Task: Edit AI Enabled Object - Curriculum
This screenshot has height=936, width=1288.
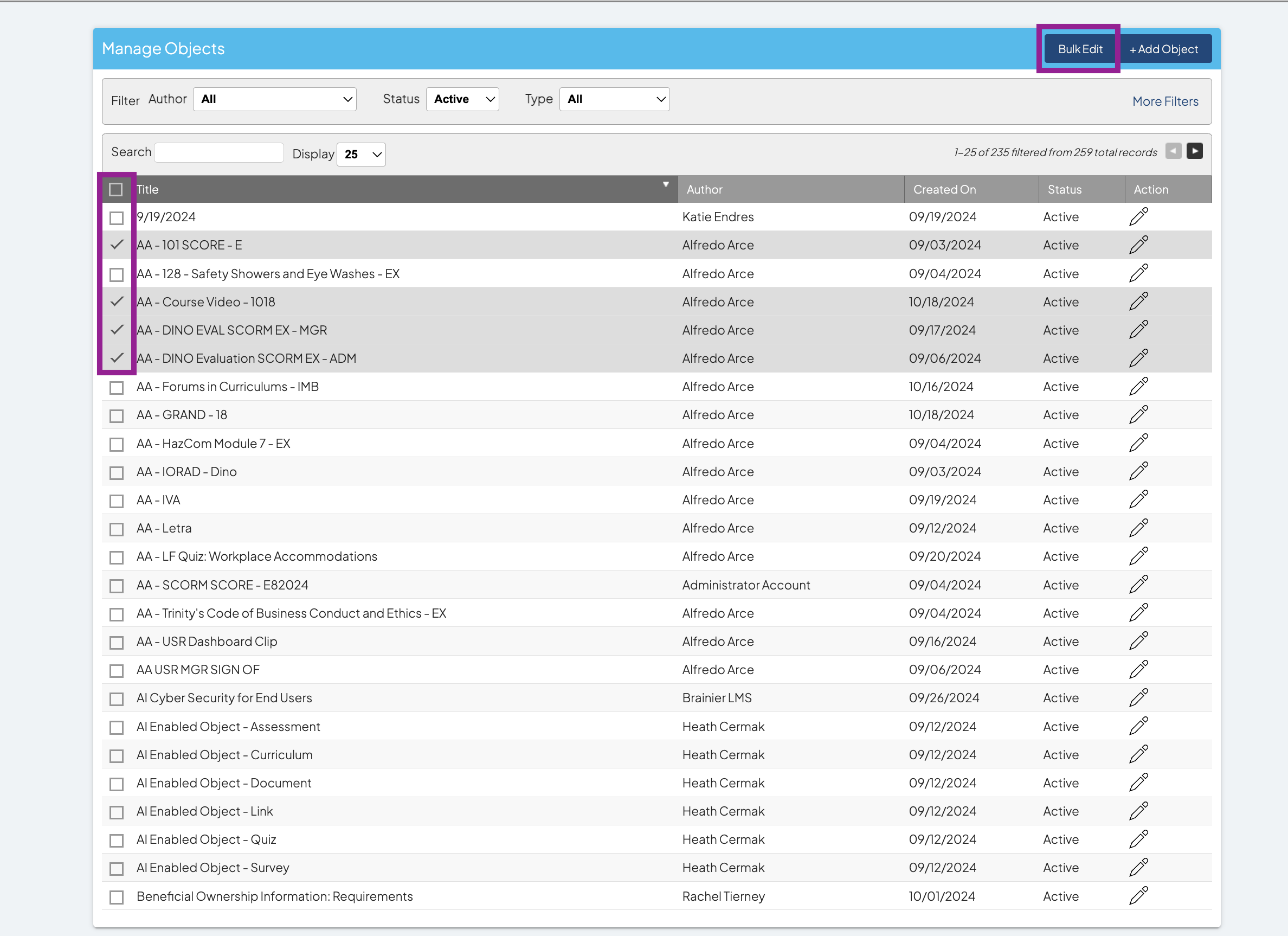Action: click(x=1138, y=755)
